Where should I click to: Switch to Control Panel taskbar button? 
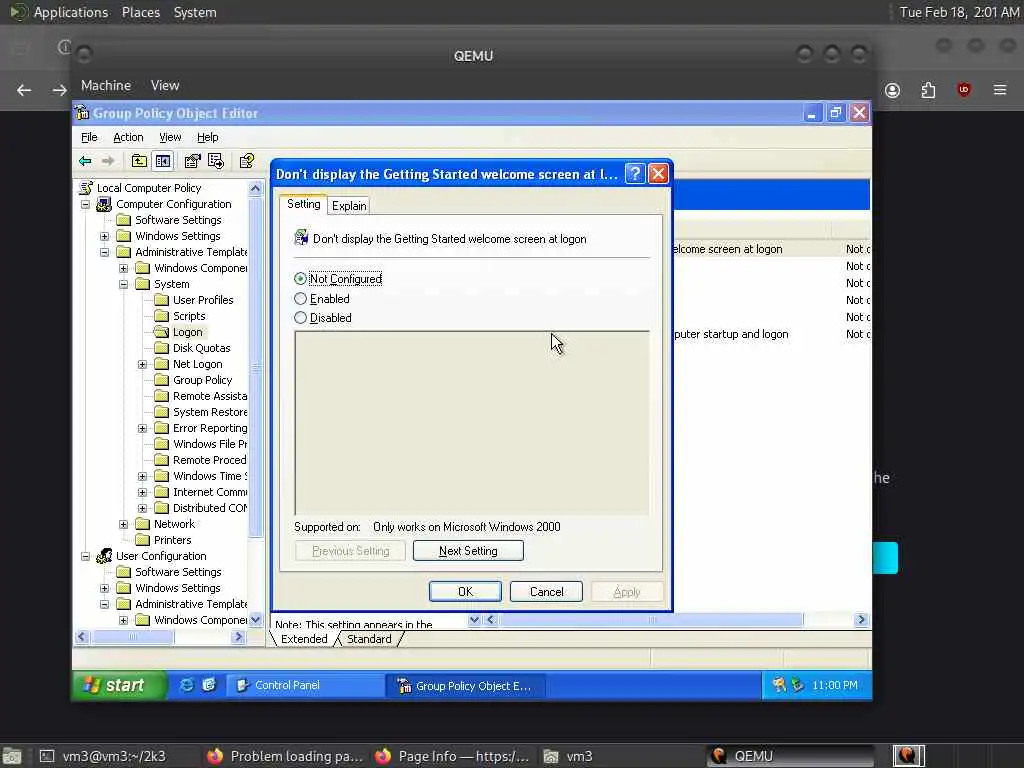305,685
